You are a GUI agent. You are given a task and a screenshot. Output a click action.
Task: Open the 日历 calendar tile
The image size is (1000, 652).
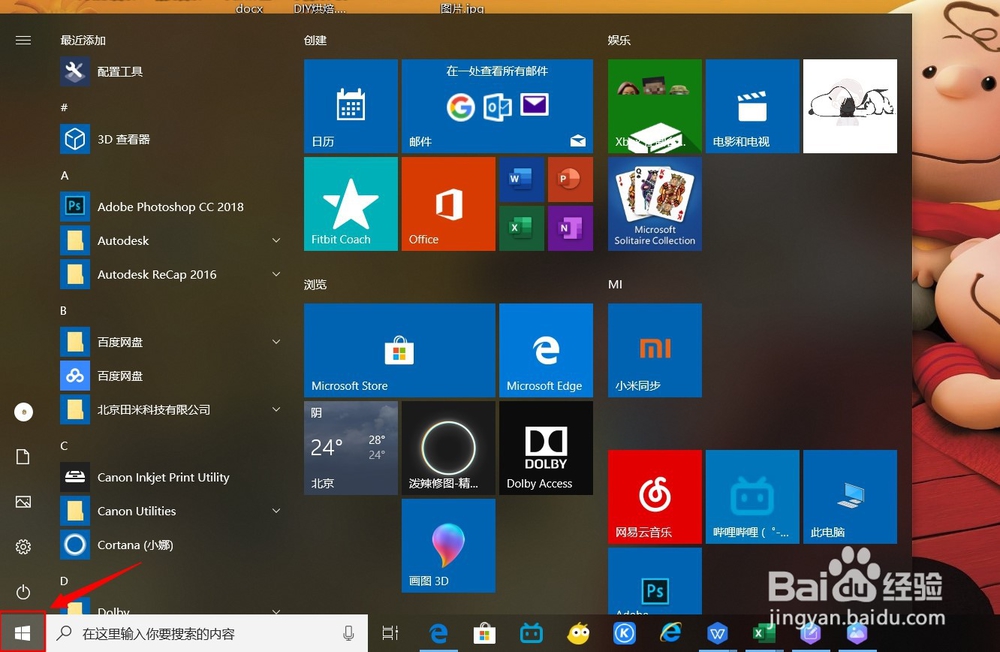[351, 106]
